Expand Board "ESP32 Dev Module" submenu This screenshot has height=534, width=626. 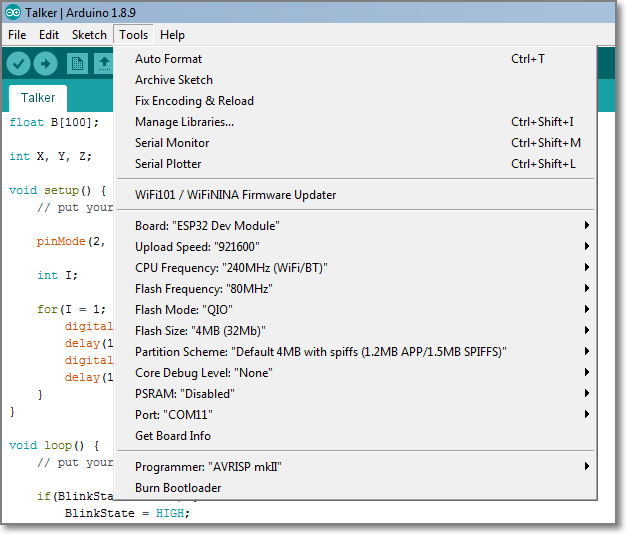coord(355,226)
